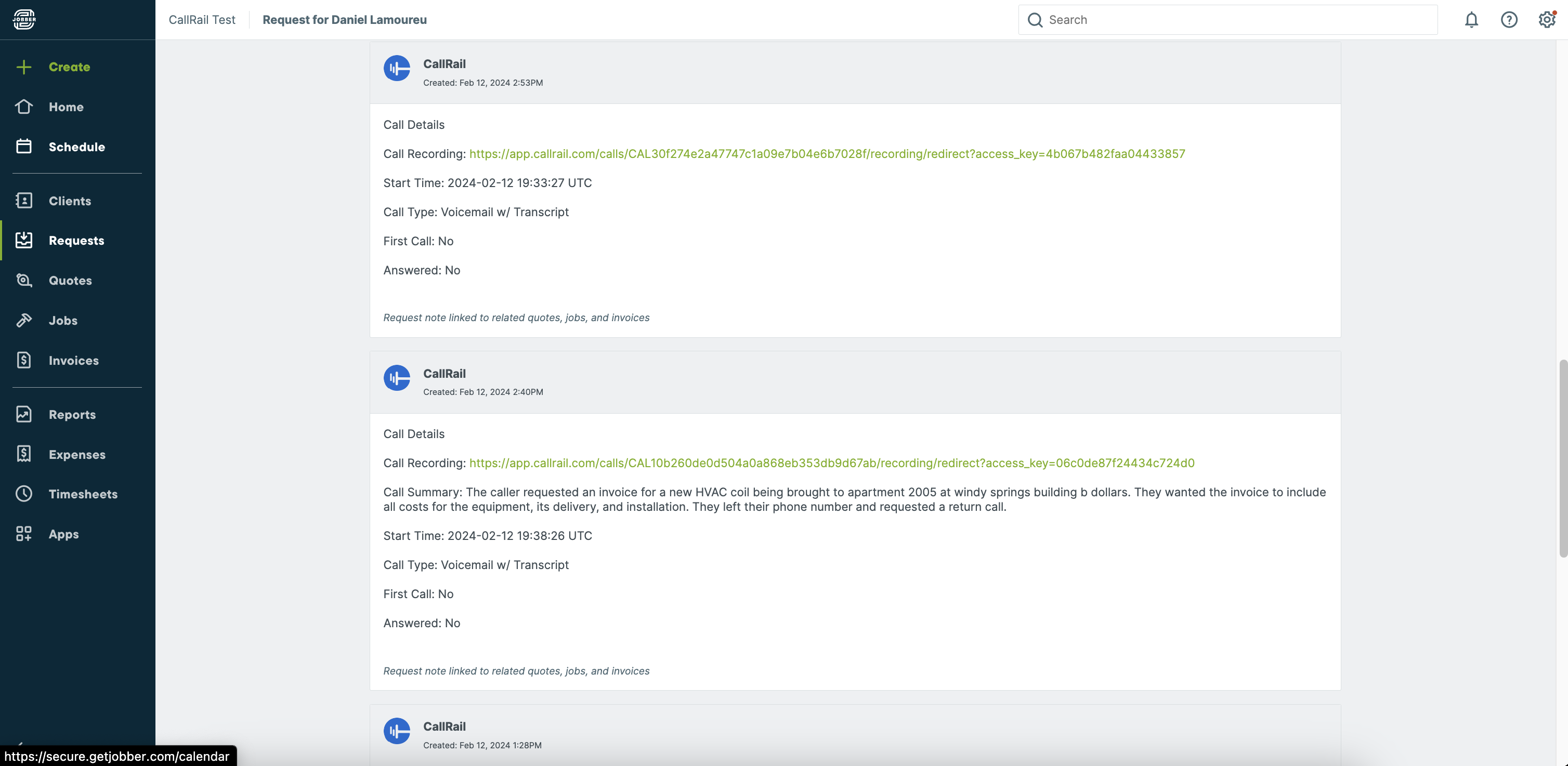Open the 2:53PM call recording link
This screenshot has width=1568, height=766.
click(827, 154)
